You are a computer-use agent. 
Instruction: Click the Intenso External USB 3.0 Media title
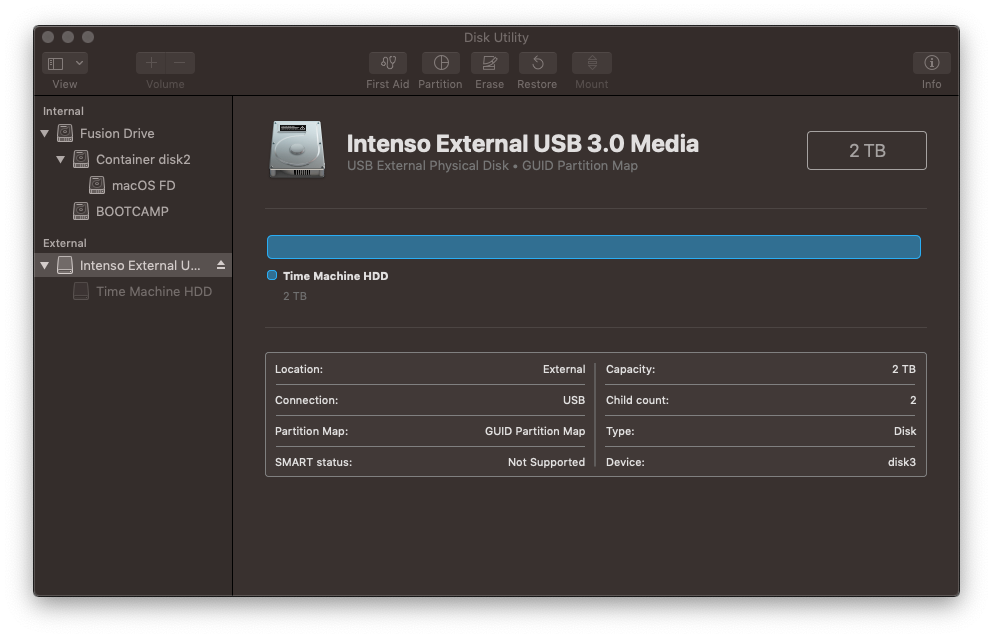pos(522,144)
